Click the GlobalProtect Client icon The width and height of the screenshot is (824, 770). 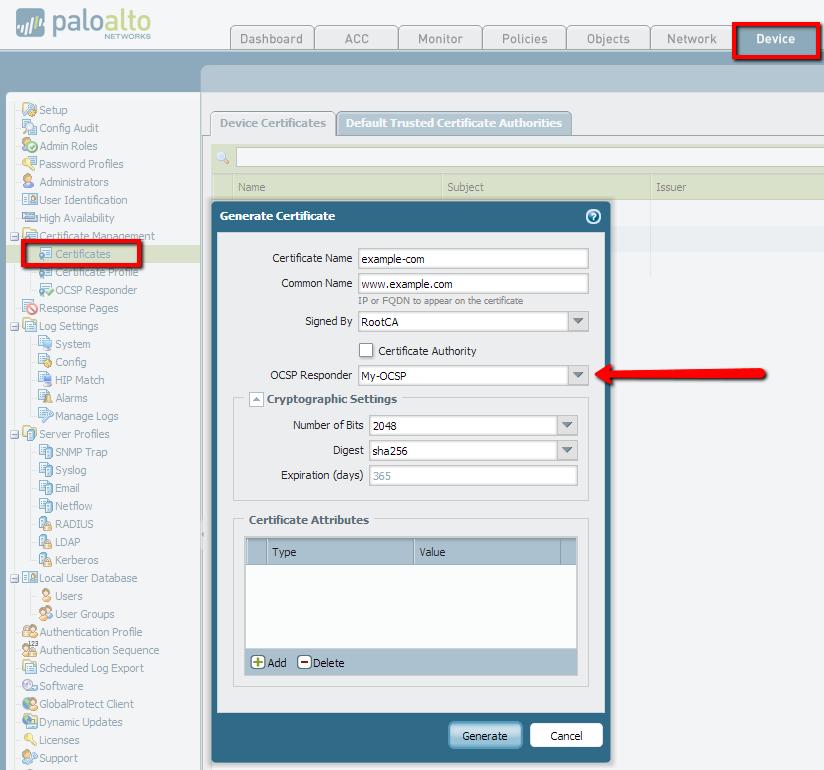click(x=30, y=703)
